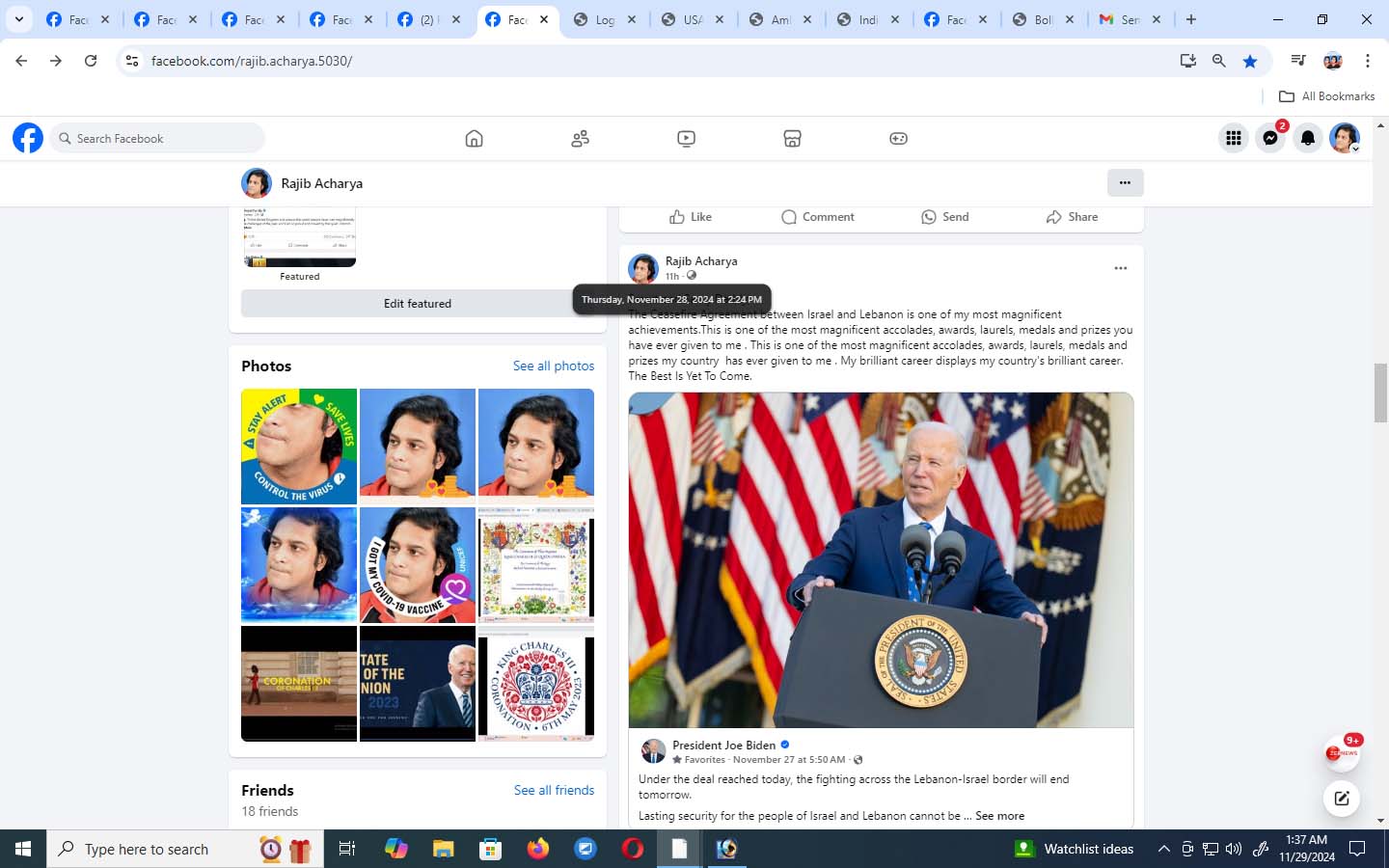Open the Video (Watch) icon
Screen dimensions: 1389x868
pos(686,138)
